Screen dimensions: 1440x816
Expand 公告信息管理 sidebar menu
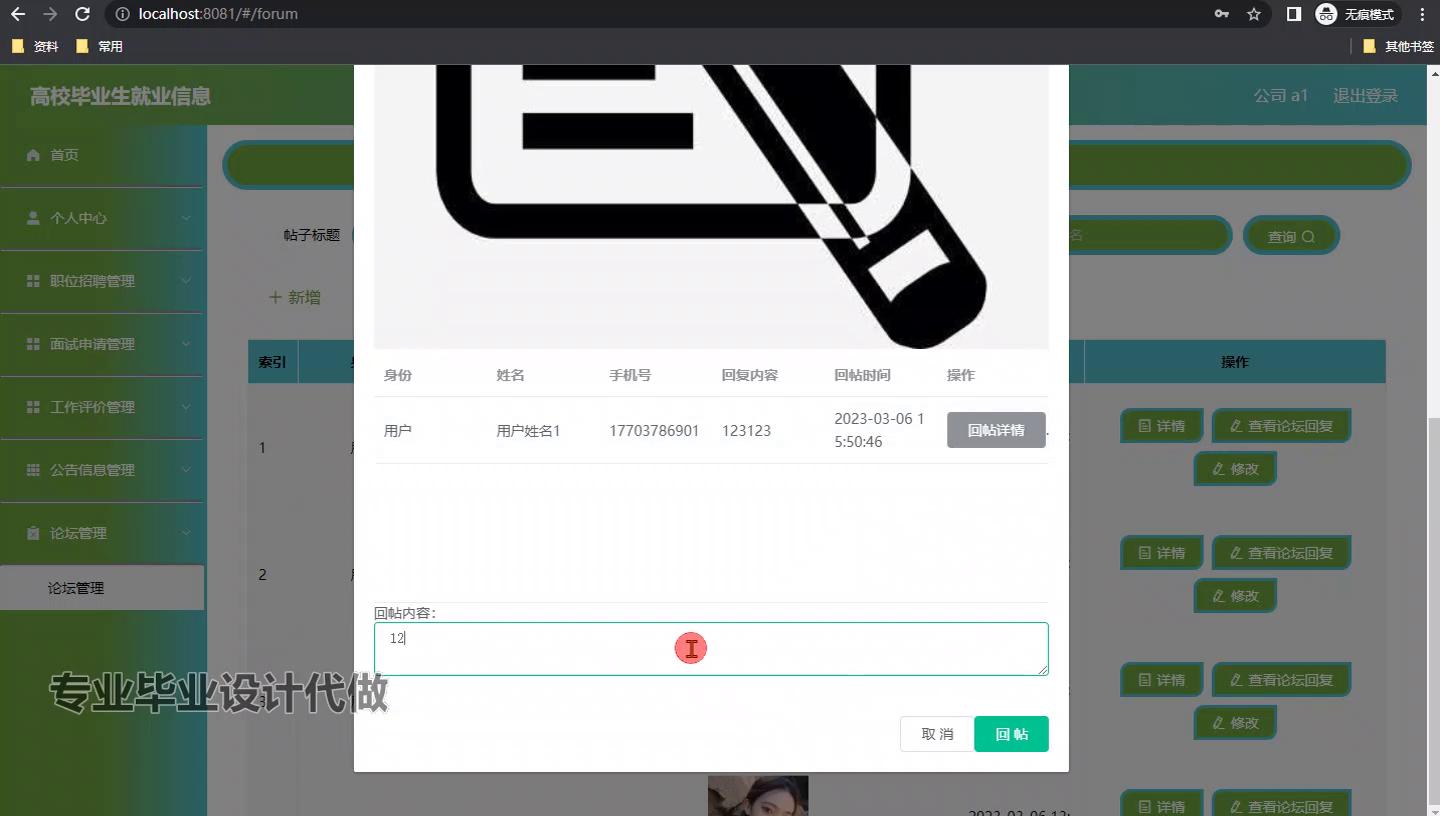click(x=101, y=470)
